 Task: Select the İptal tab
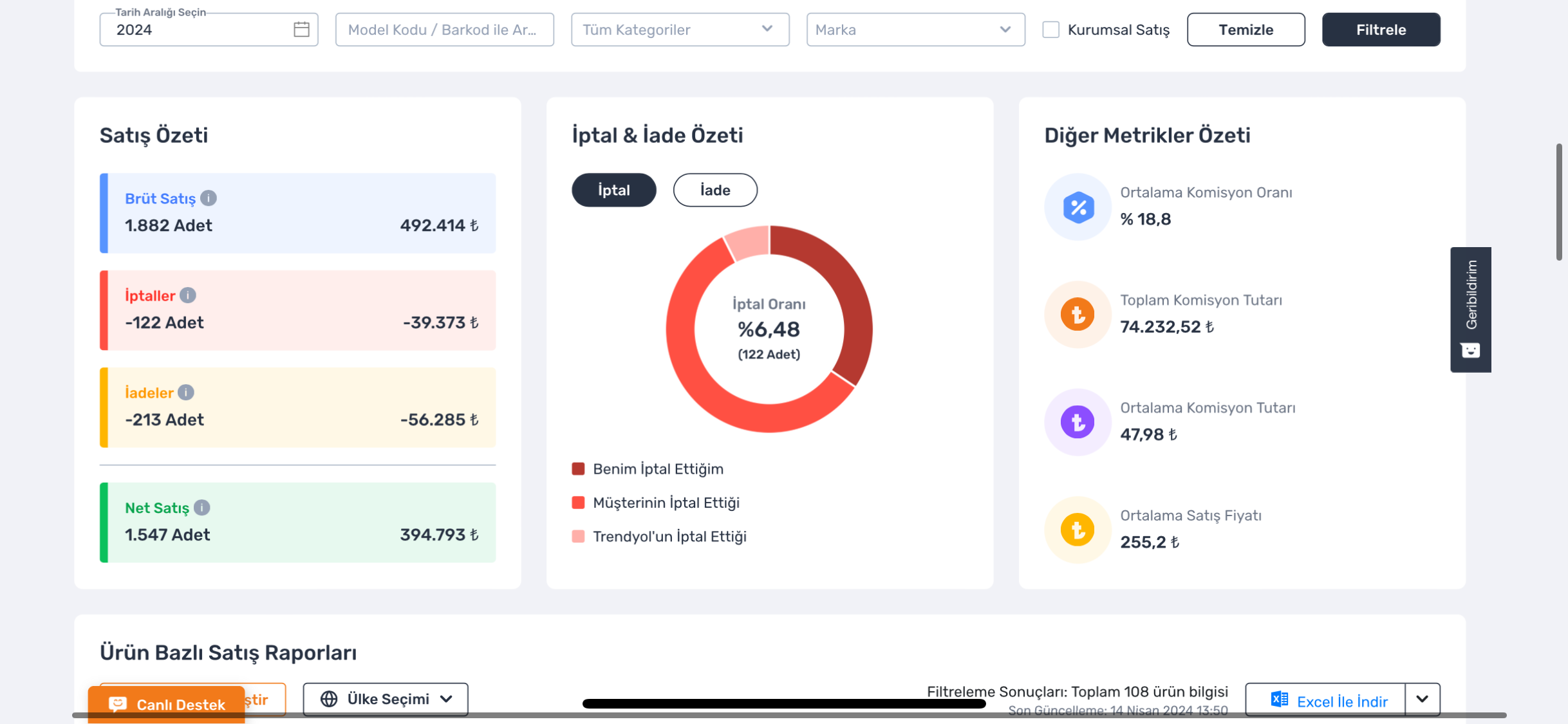(x=614, y=190)
